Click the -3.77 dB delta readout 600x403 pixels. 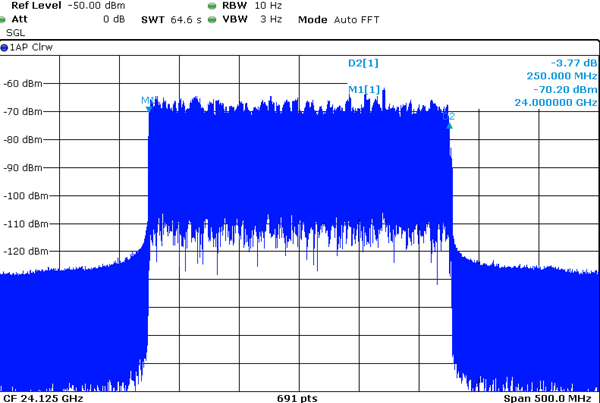[x=574, y=63]
